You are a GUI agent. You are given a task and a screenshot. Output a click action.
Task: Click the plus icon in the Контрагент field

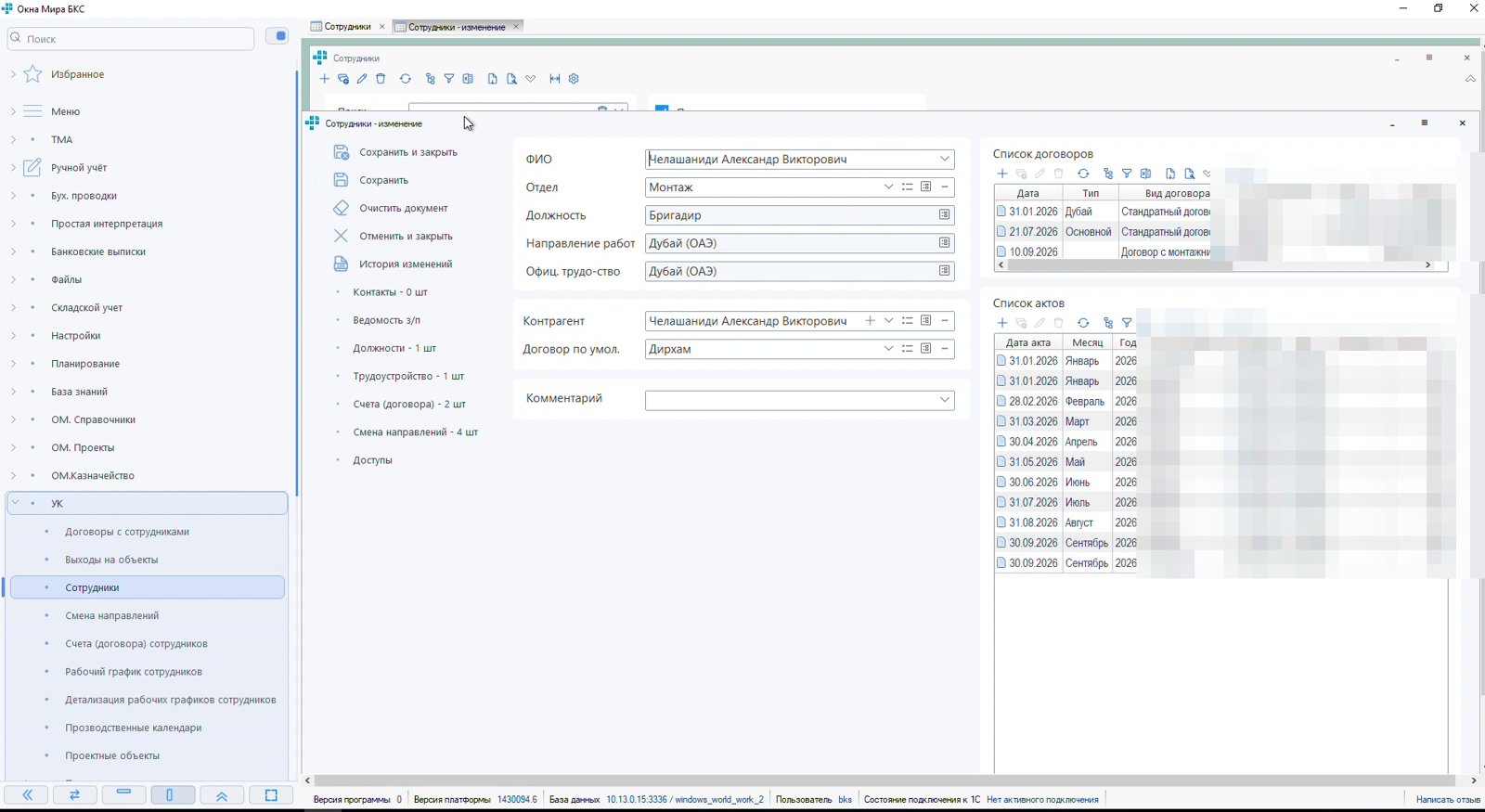870,321
